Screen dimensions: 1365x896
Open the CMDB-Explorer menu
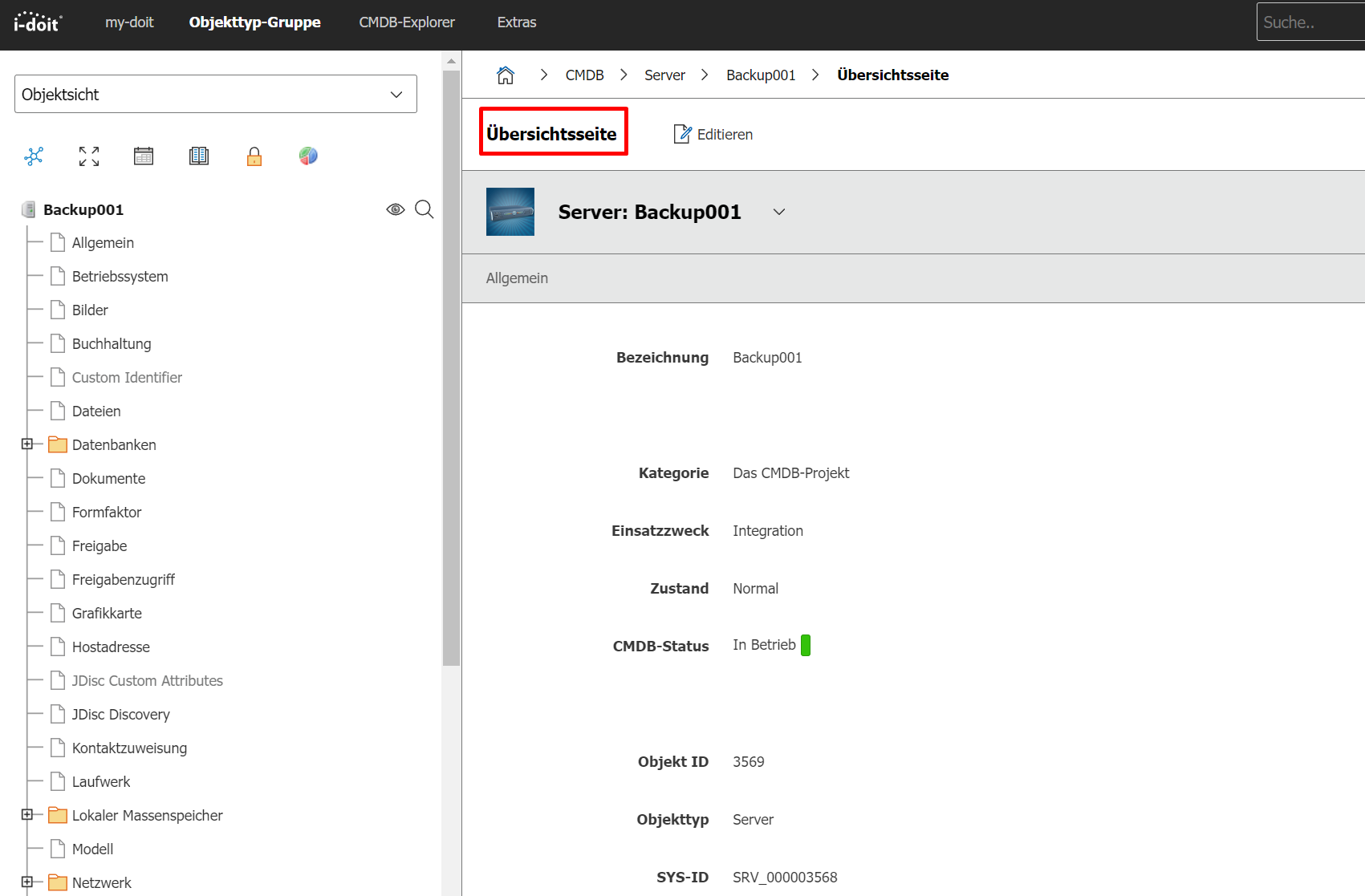(407, 22)
